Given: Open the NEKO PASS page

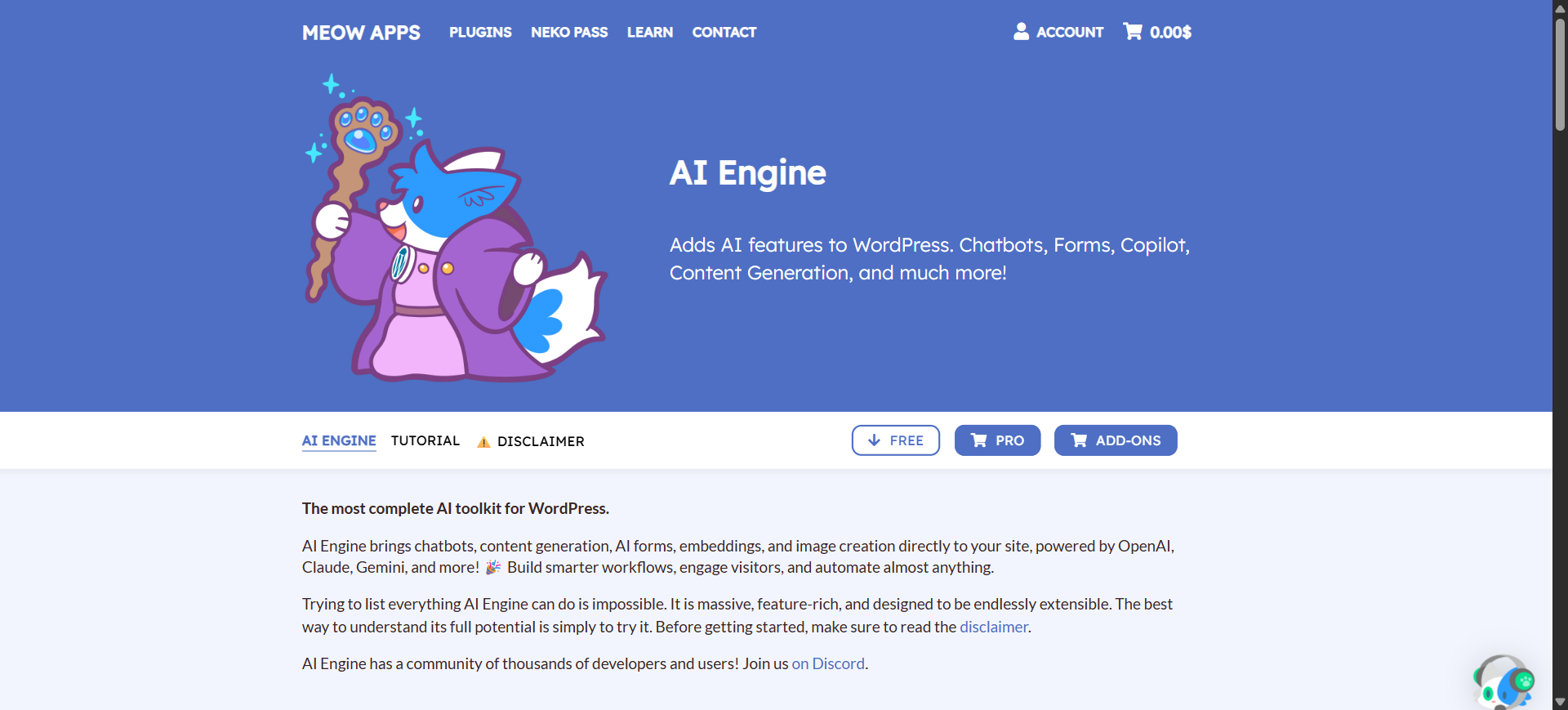Looking at the screenshot, I should tap(569, 33).
